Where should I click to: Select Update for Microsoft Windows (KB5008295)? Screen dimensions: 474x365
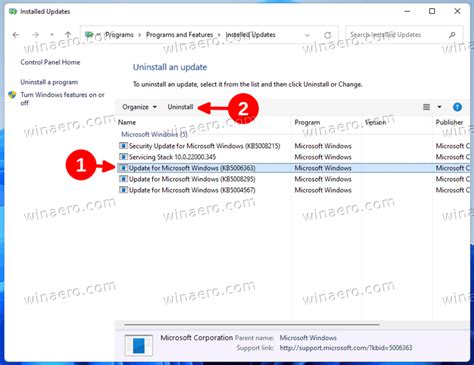(x=293, y=179)
